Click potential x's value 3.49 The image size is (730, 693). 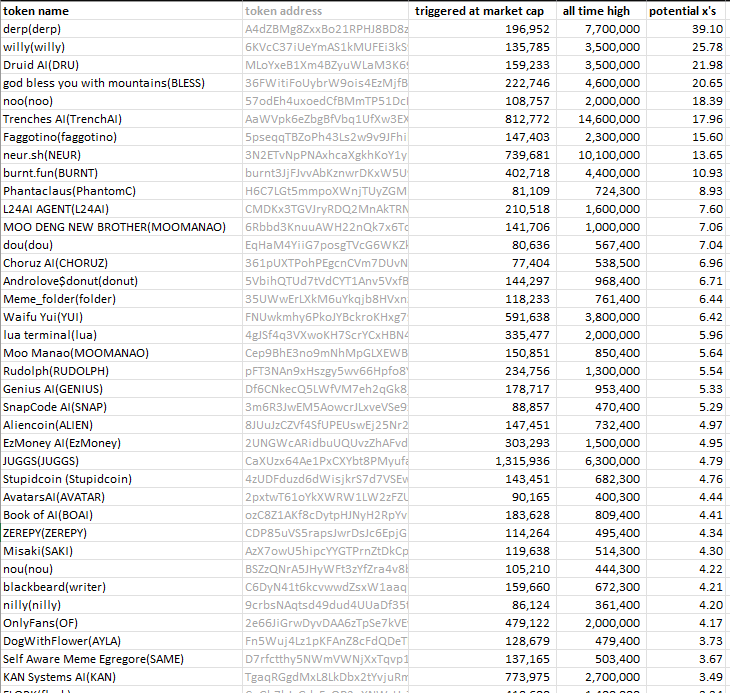pos(686,677)
